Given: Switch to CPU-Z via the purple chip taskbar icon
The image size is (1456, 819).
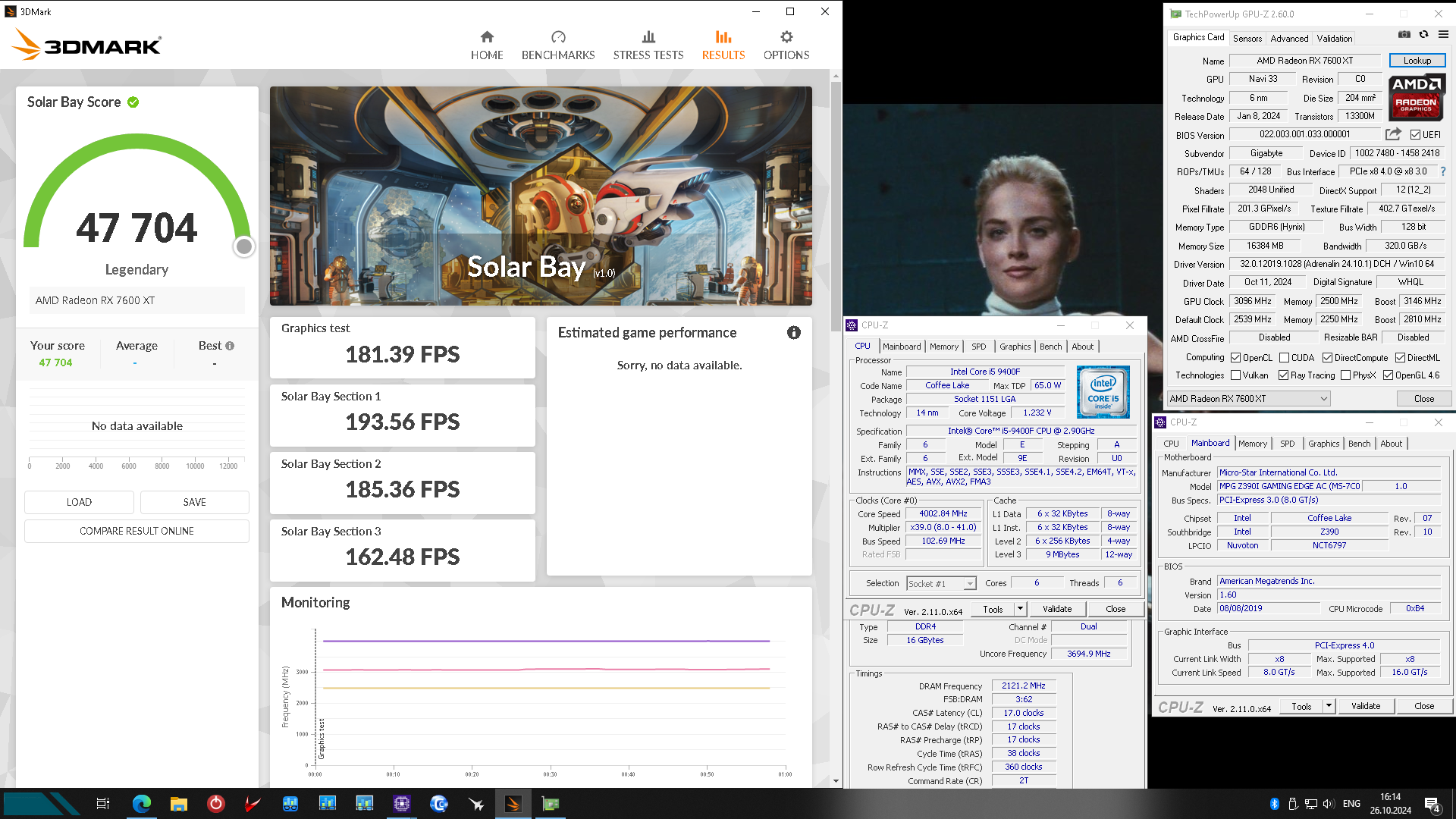Looking at the screenshot, I should pyautogui.click(x=402, y=804).
